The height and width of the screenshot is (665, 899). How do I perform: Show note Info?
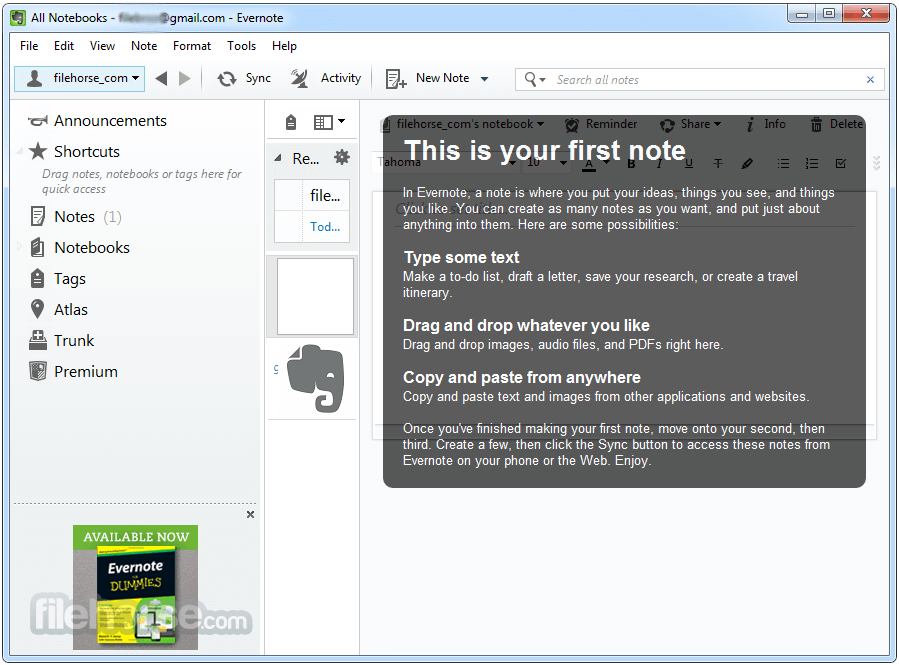[766, 124]
